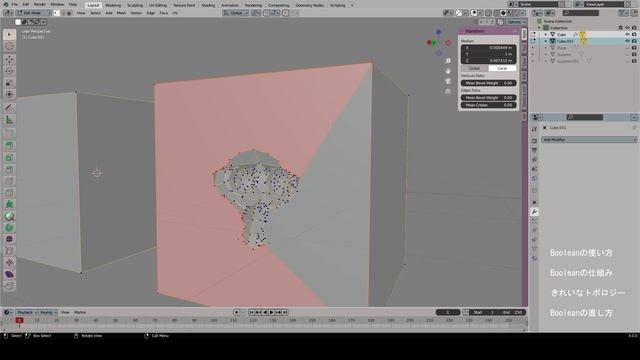
Task: Open the Edit Mode dropdown
Action: [x=34, y=13]
